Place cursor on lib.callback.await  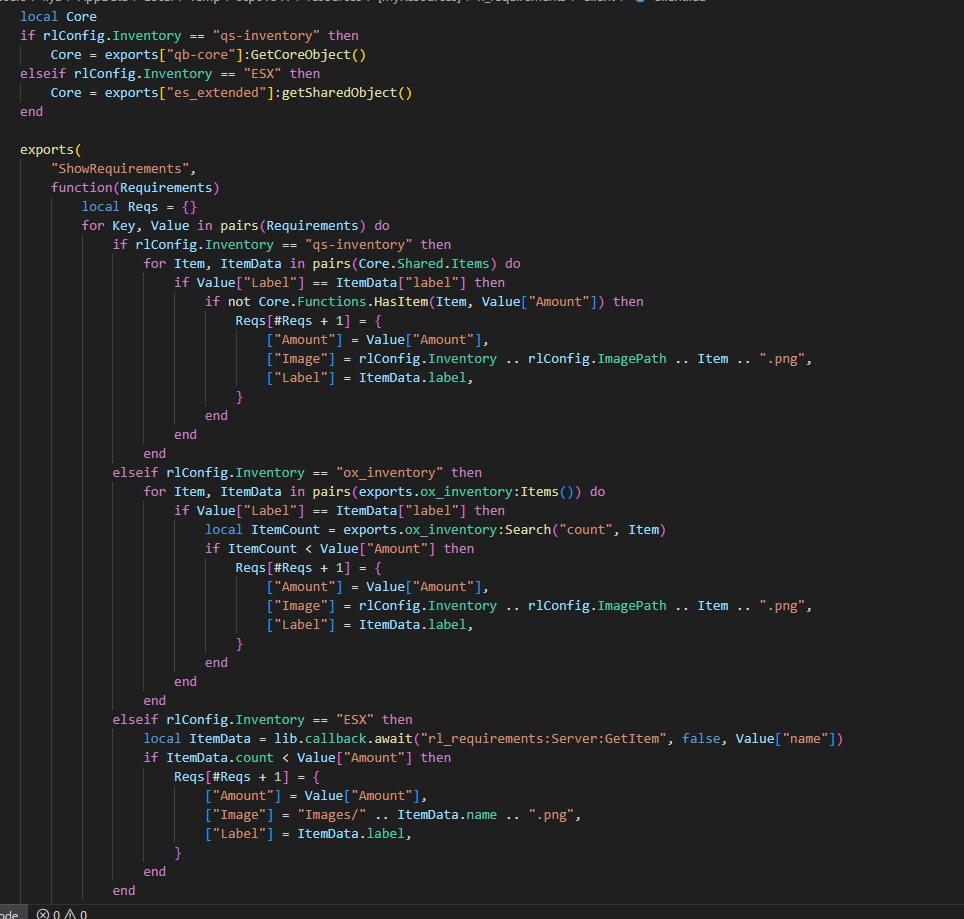343,739
